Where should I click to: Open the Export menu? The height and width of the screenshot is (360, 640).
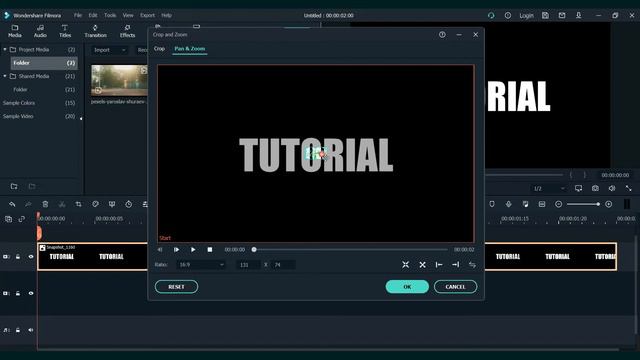(x=147, y=16)
